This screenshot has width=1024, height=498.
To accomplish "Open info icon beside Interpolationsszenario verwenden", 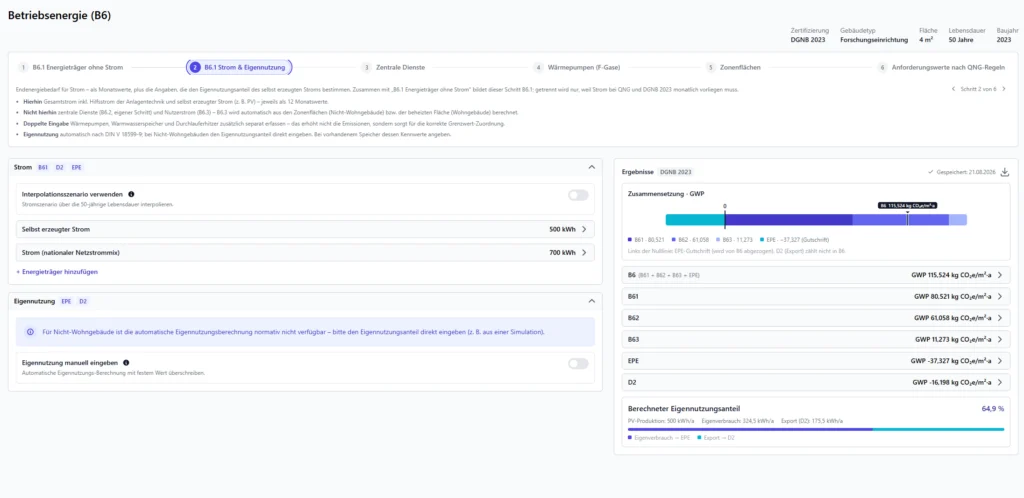I will (131, 195).
